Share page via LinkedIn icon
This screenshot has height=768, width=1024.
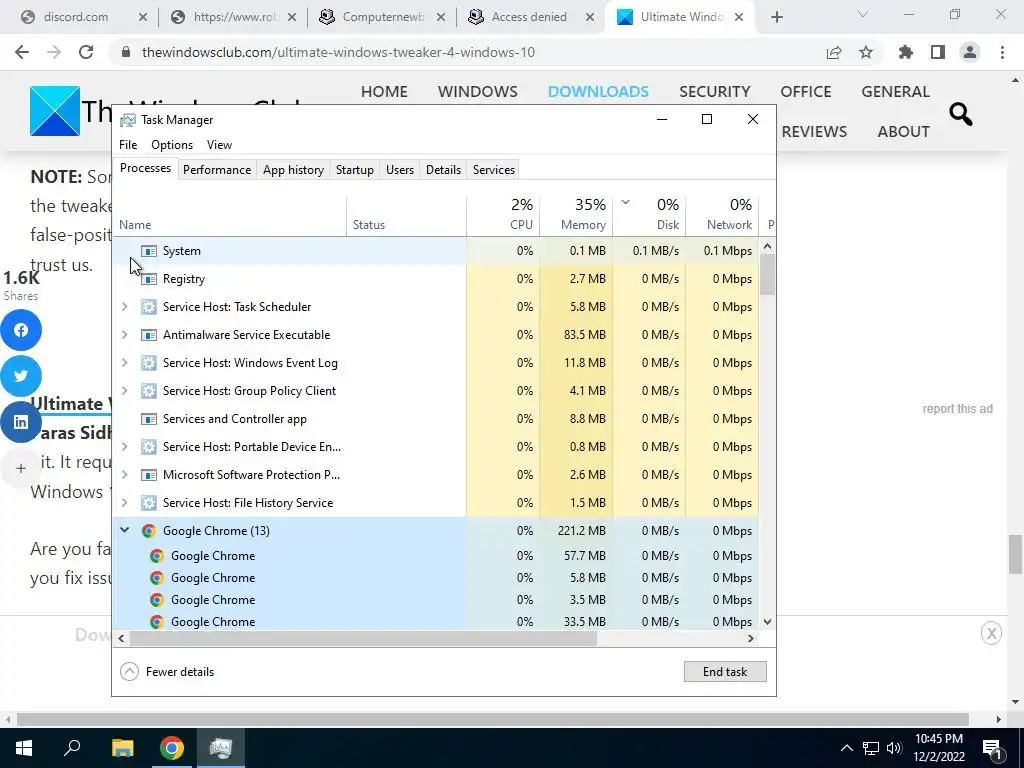click(x=21, y=422)
